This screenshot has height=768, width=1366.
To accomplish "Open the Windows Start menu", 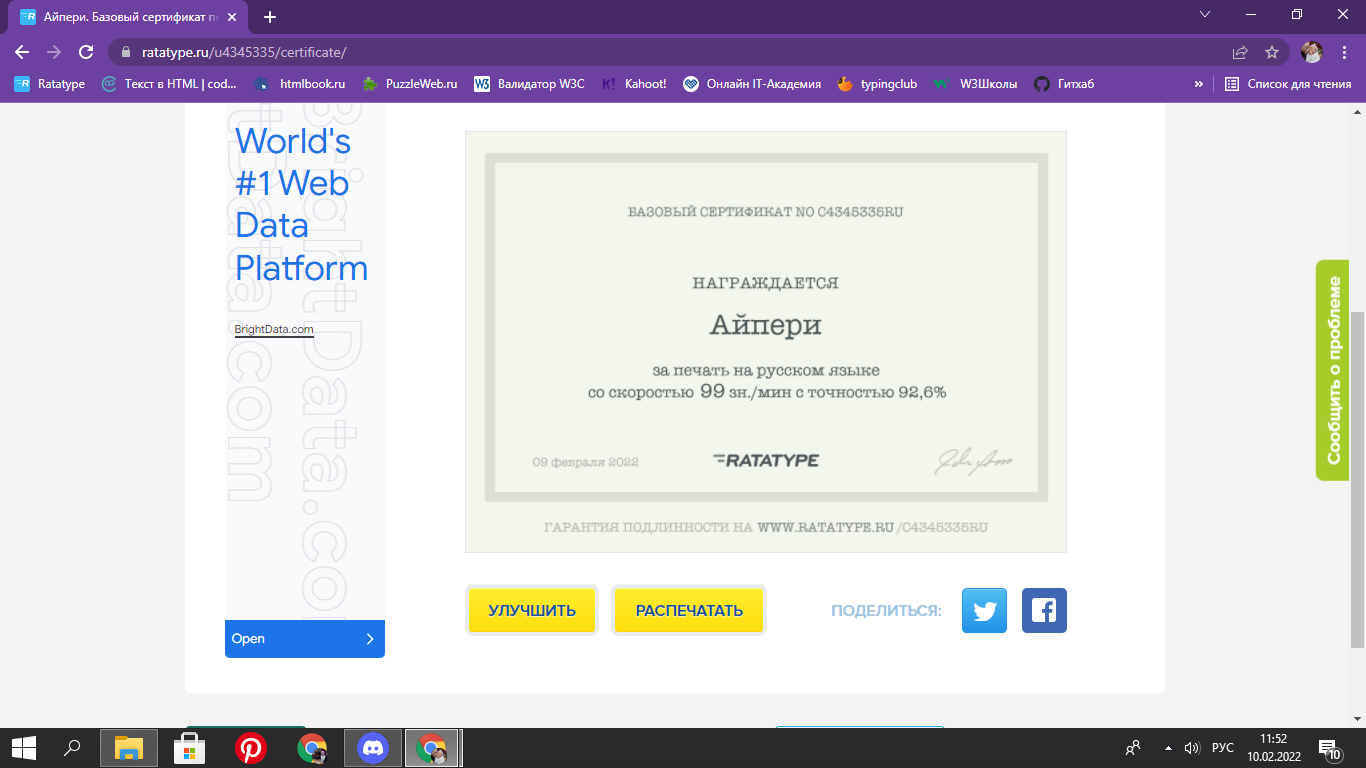I will tap(24, 748).
